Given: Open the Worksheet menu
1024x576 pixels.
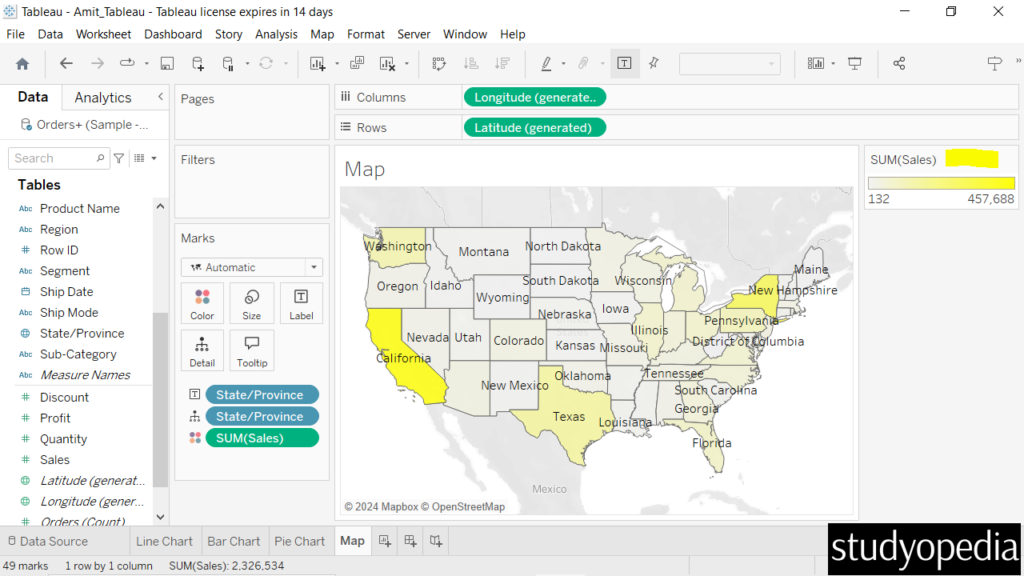Looking at the screenshot, I should [x=103, y=34].
